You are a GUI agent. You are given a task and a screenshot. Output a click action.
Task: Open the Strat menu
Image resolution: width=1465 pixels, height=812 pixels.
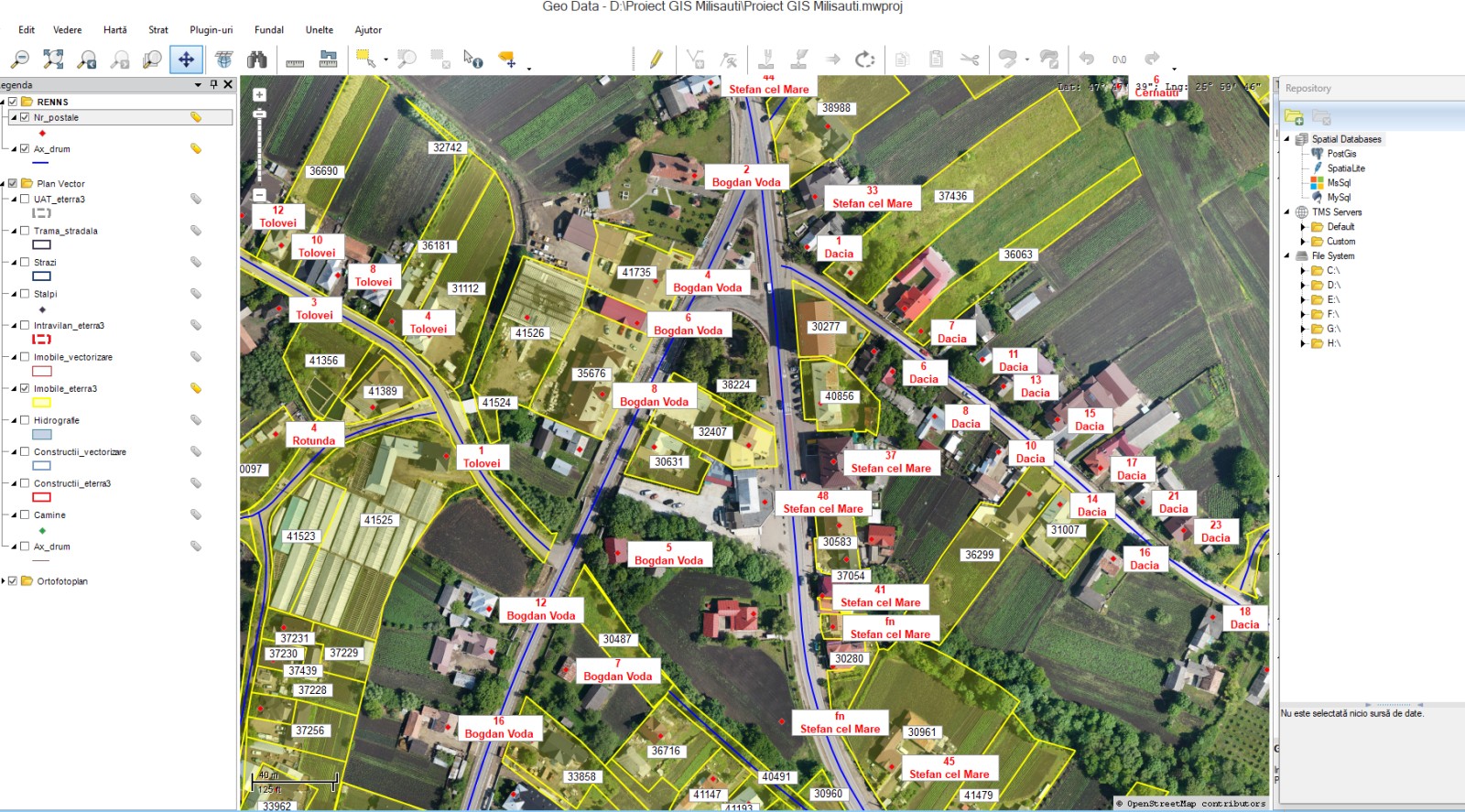pyautogui.click(x=158, y=30)
